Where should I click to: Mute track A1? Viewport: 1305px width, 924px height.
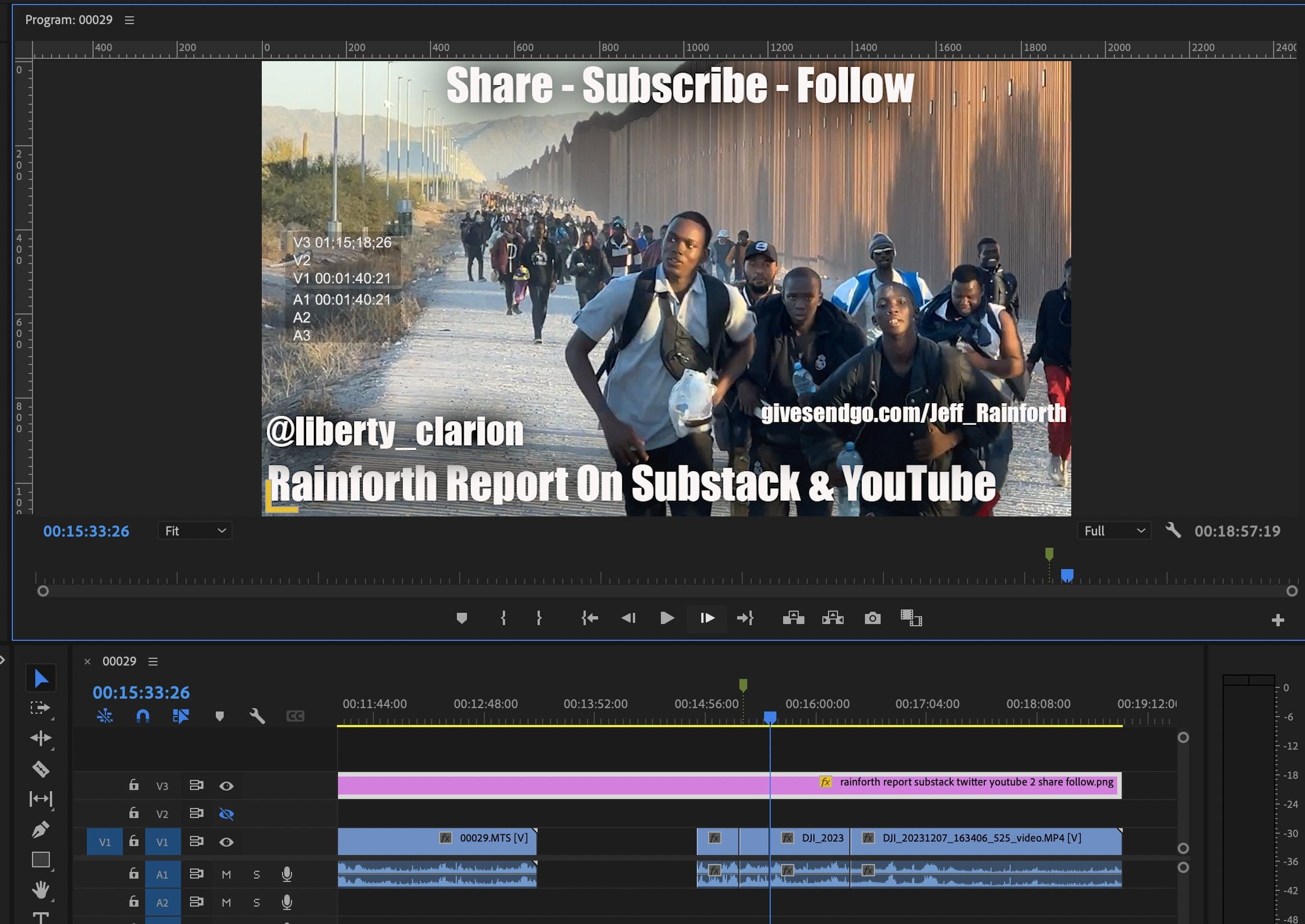pos(226,874)
